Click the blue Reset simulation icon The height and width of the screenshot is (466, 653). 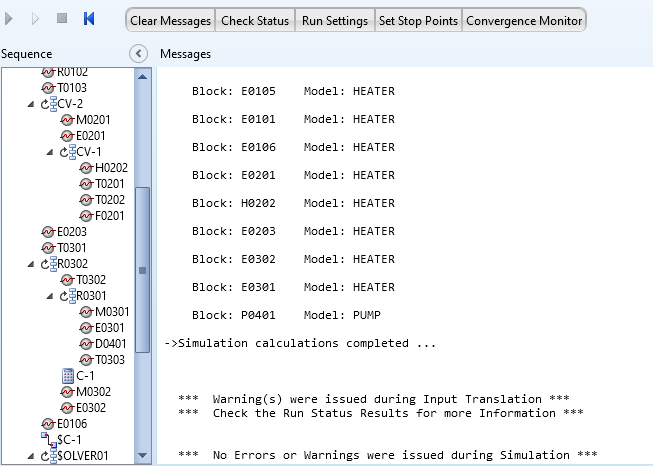click(89, 19)
